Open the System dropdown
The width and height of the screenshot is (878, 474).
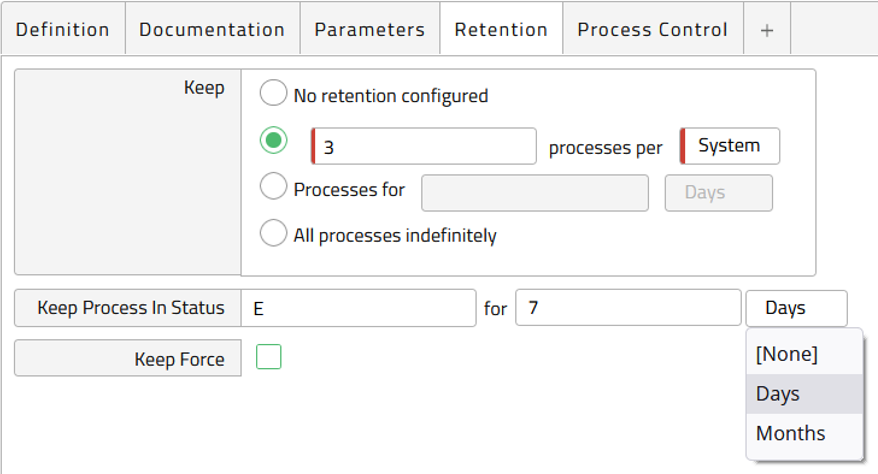(x=730, y=146)
